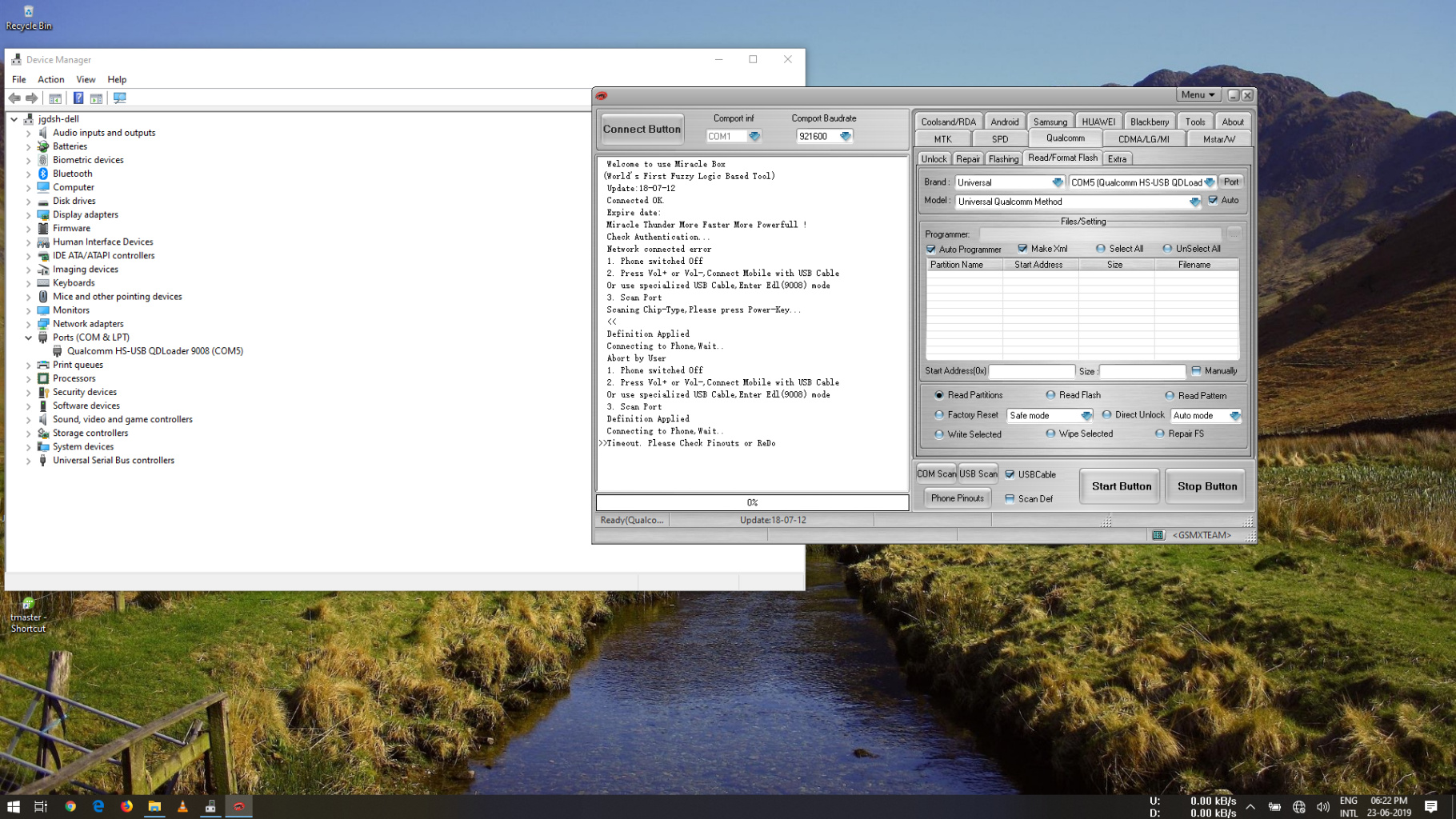Click the Phone Pinouts button

click(x=957, y=498)
